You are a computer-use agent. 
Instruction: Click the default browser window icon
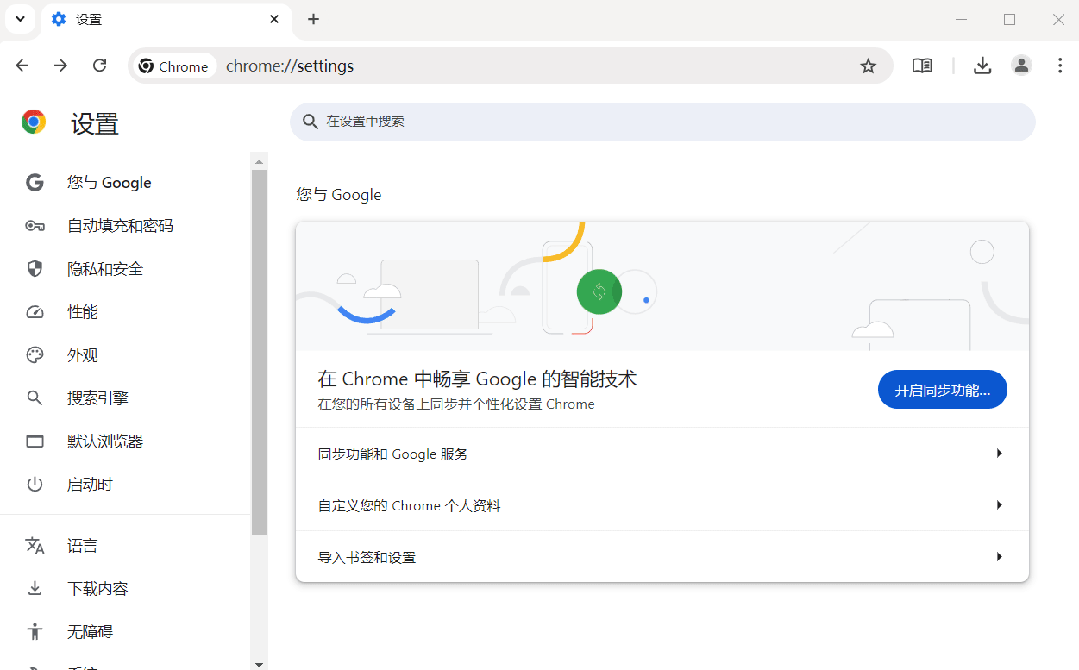[34, 441]
